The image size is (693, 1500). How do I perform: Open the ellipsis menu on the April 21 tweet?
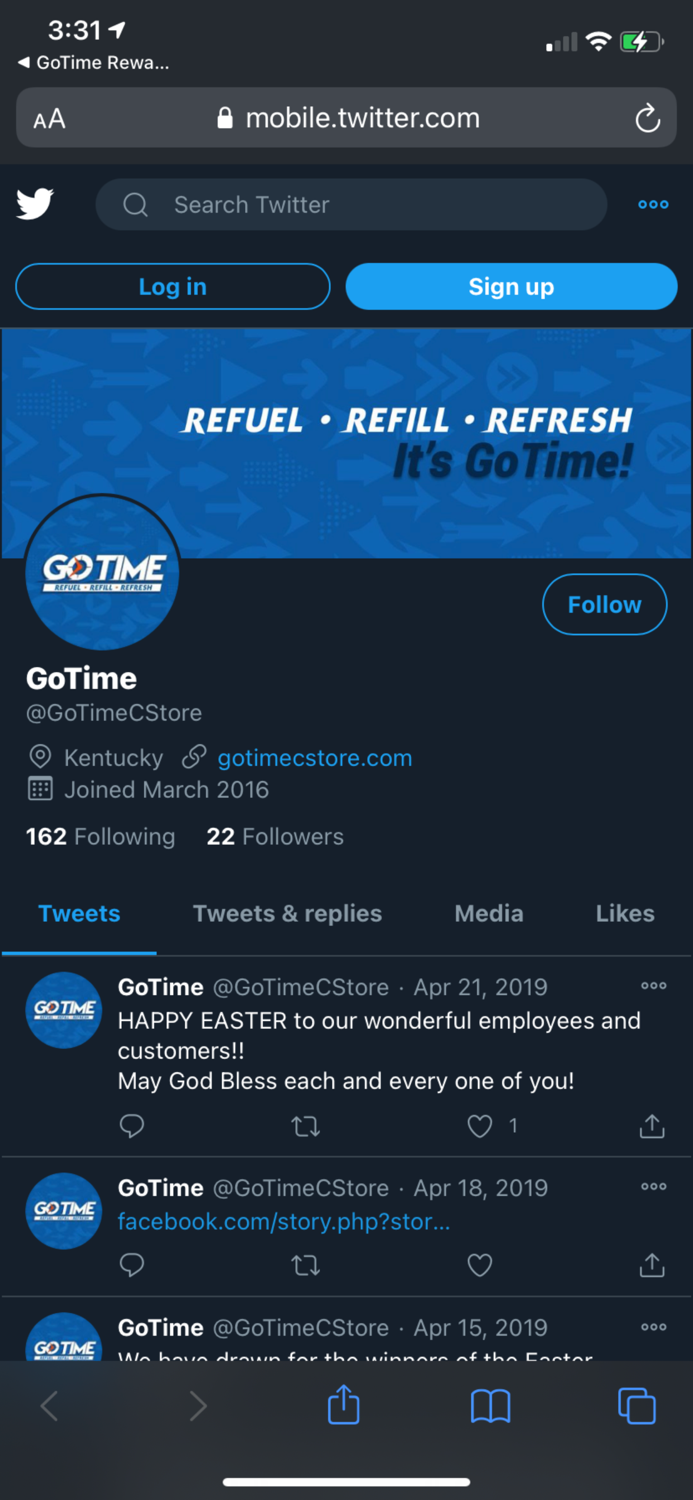tap(653, 986)
